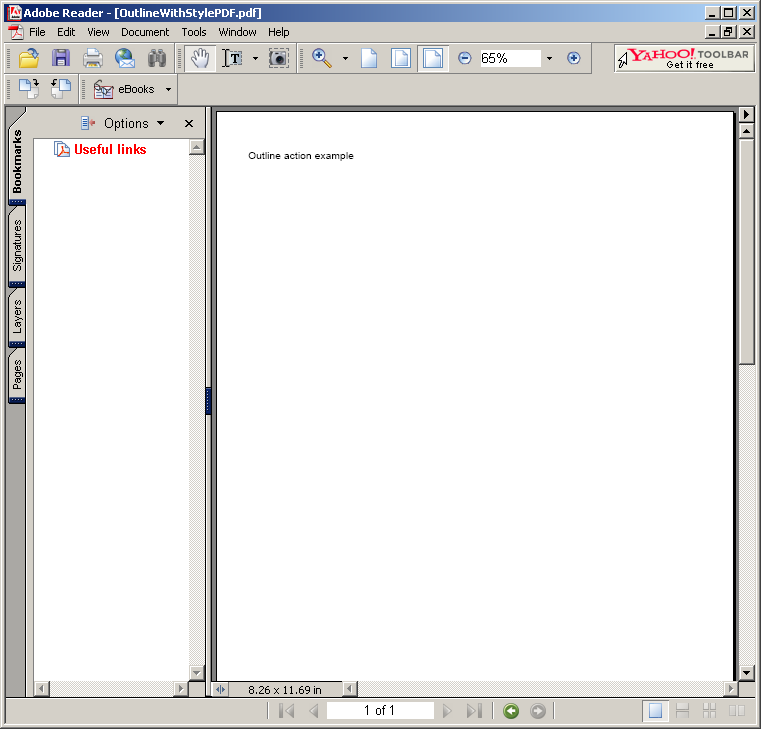Open the Tools menu
Image resolution: width=761 pixels, height=729 pixels.
pos(194,32)
